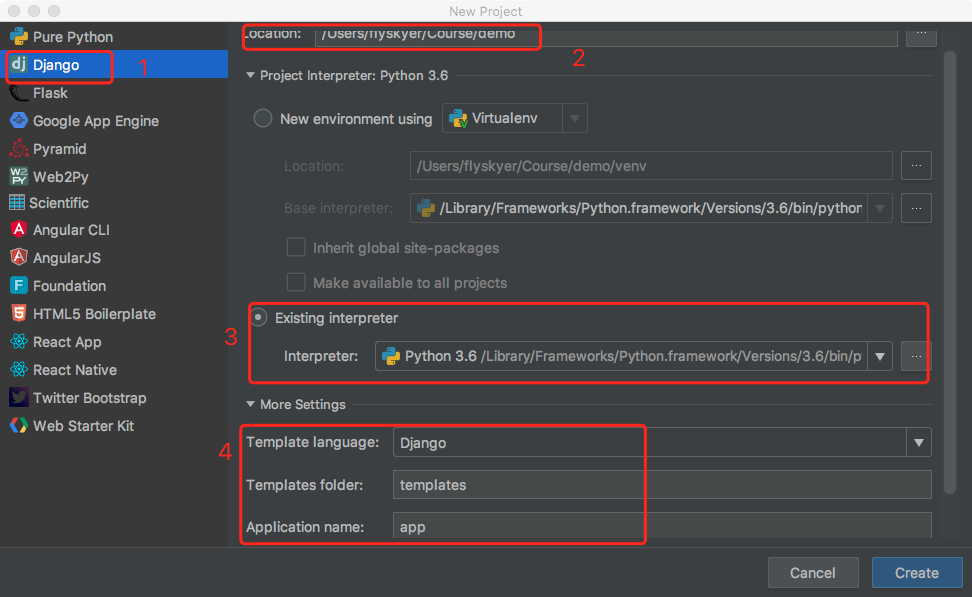This screenshot has width=972, height=597.
Task: Click the Django dj icon
Action: [19, 64]
